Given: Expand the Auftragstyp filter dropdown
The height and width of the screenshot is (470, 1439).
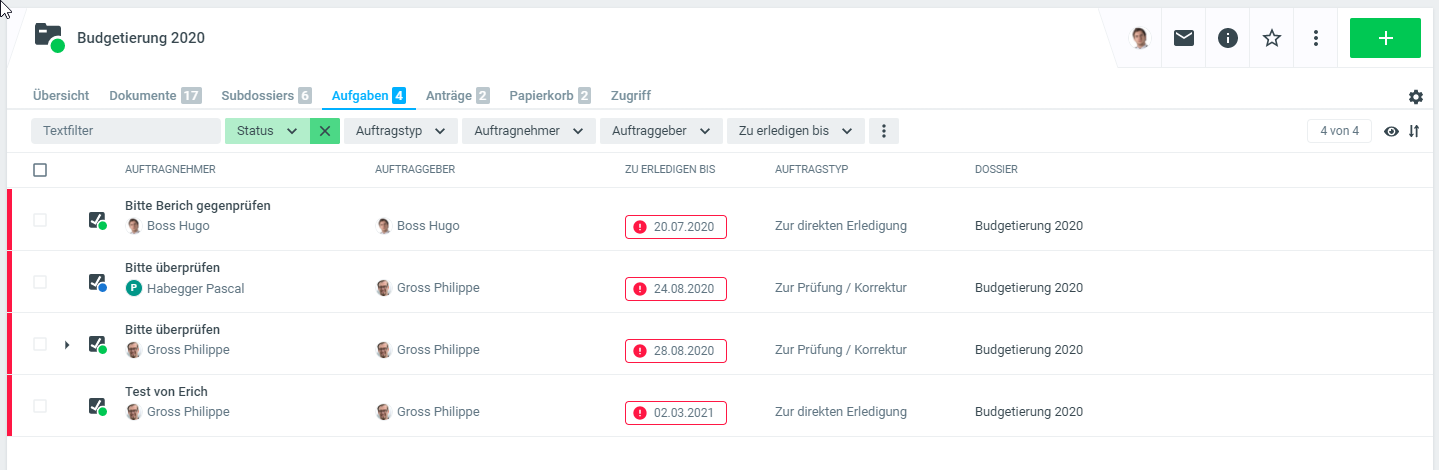Looking at the screenshot, I should click(400, 131).
